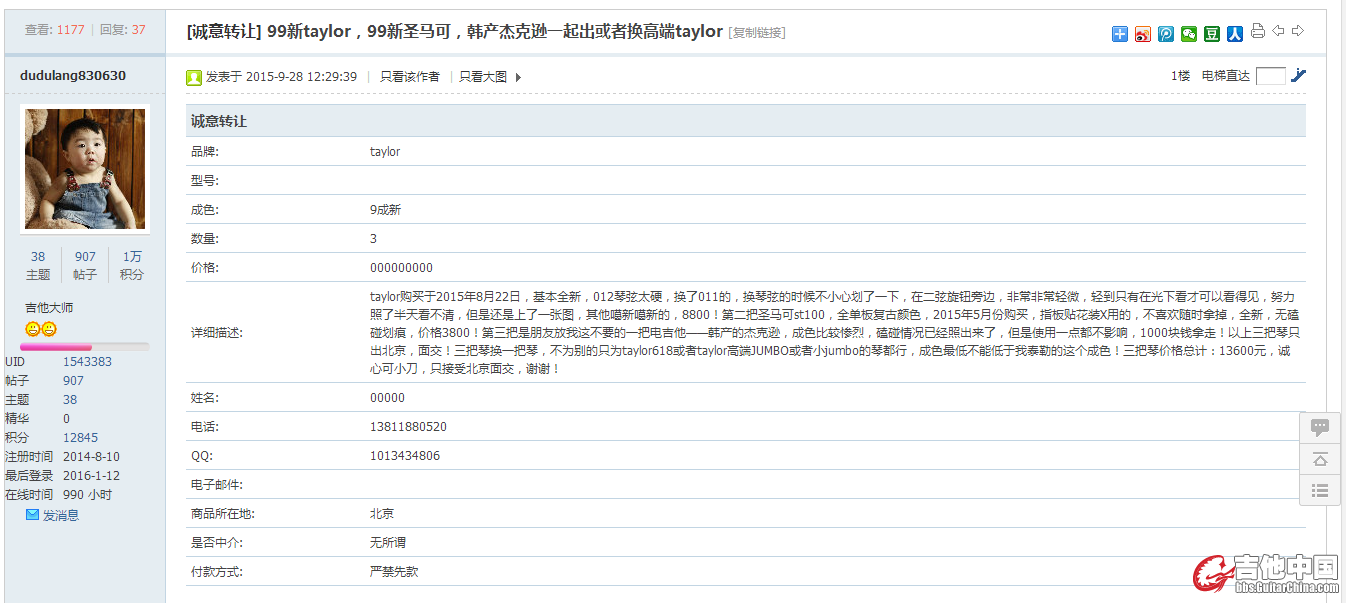Viewport: 1346px width, 603px height.
Task: Click UID 1543383 value
Action: point(87,362)
